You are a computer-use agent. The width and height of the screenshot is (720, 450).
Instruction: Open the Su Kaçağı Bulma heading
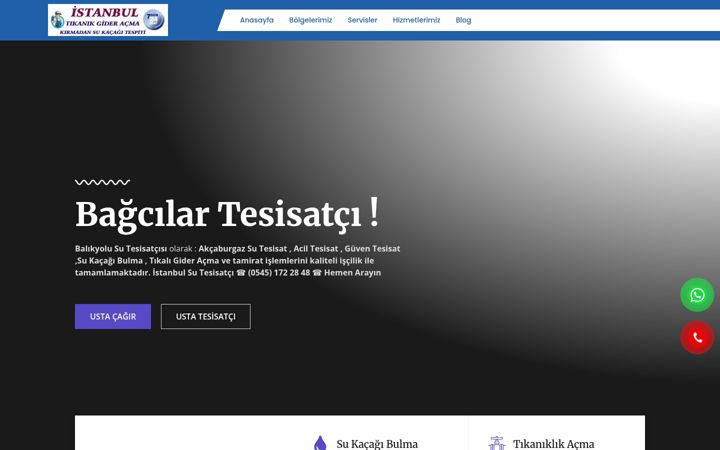[377, 444]
